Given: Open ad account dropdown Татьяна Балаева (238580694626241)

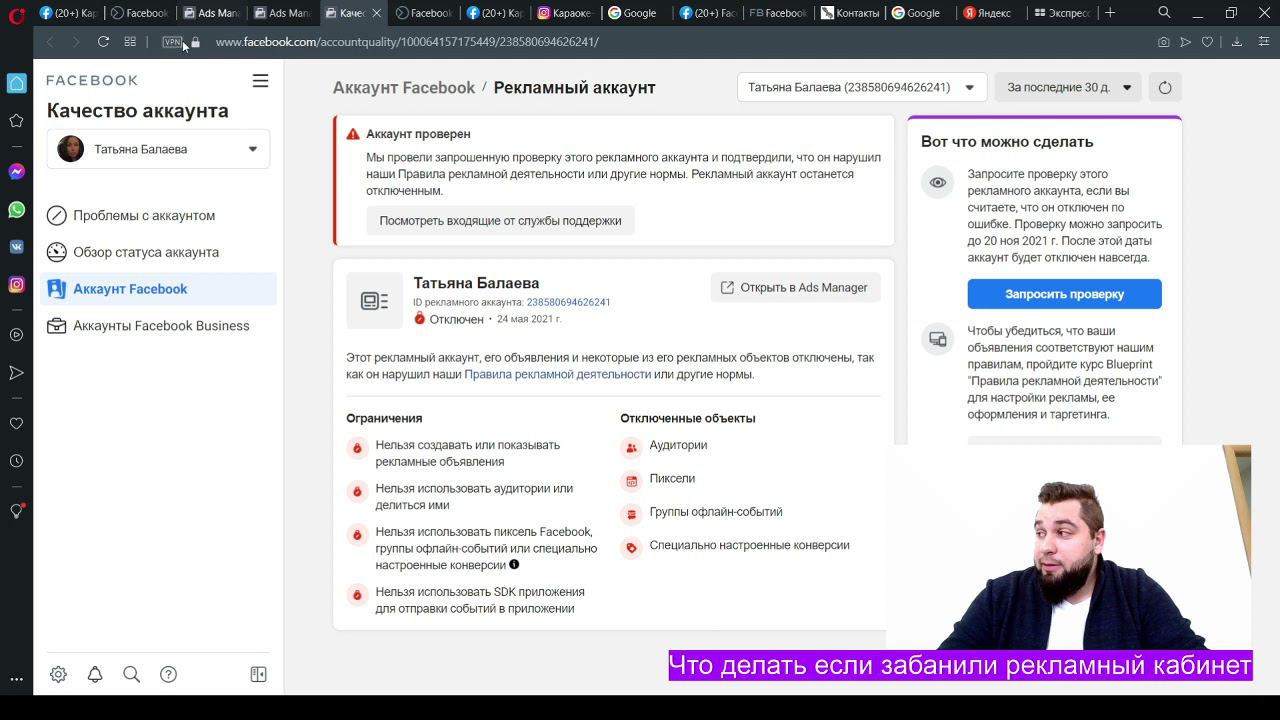Looking at the screenshot, I should coord(862,87).
